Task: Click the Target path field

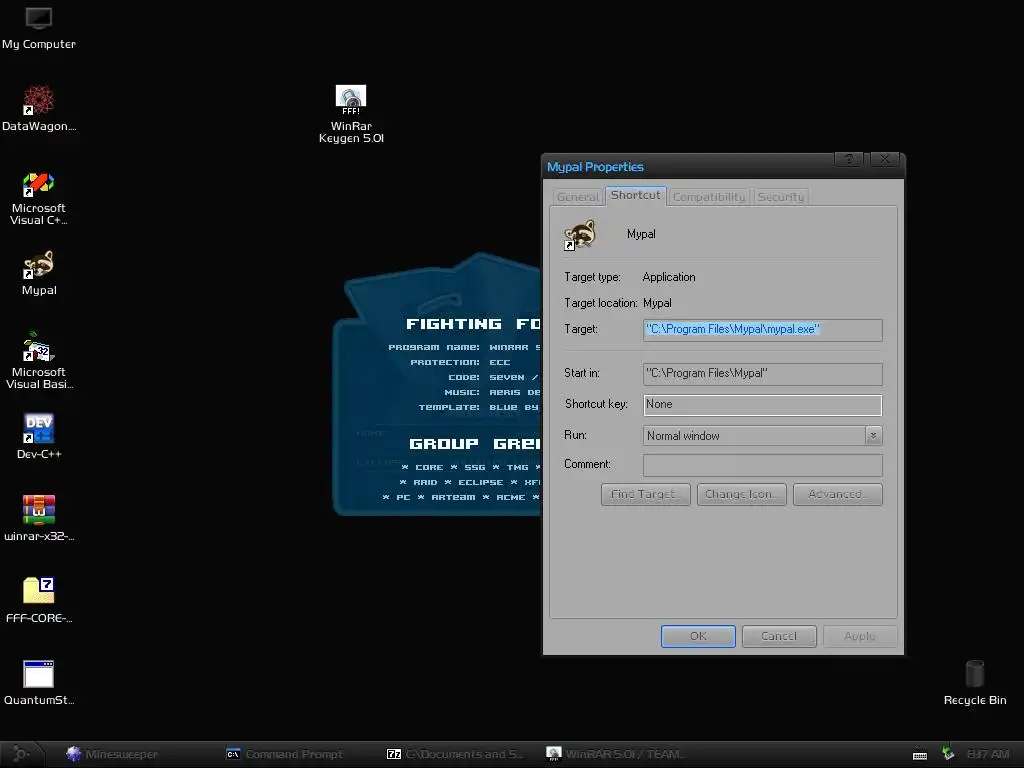Action: (x=762, y=330)
